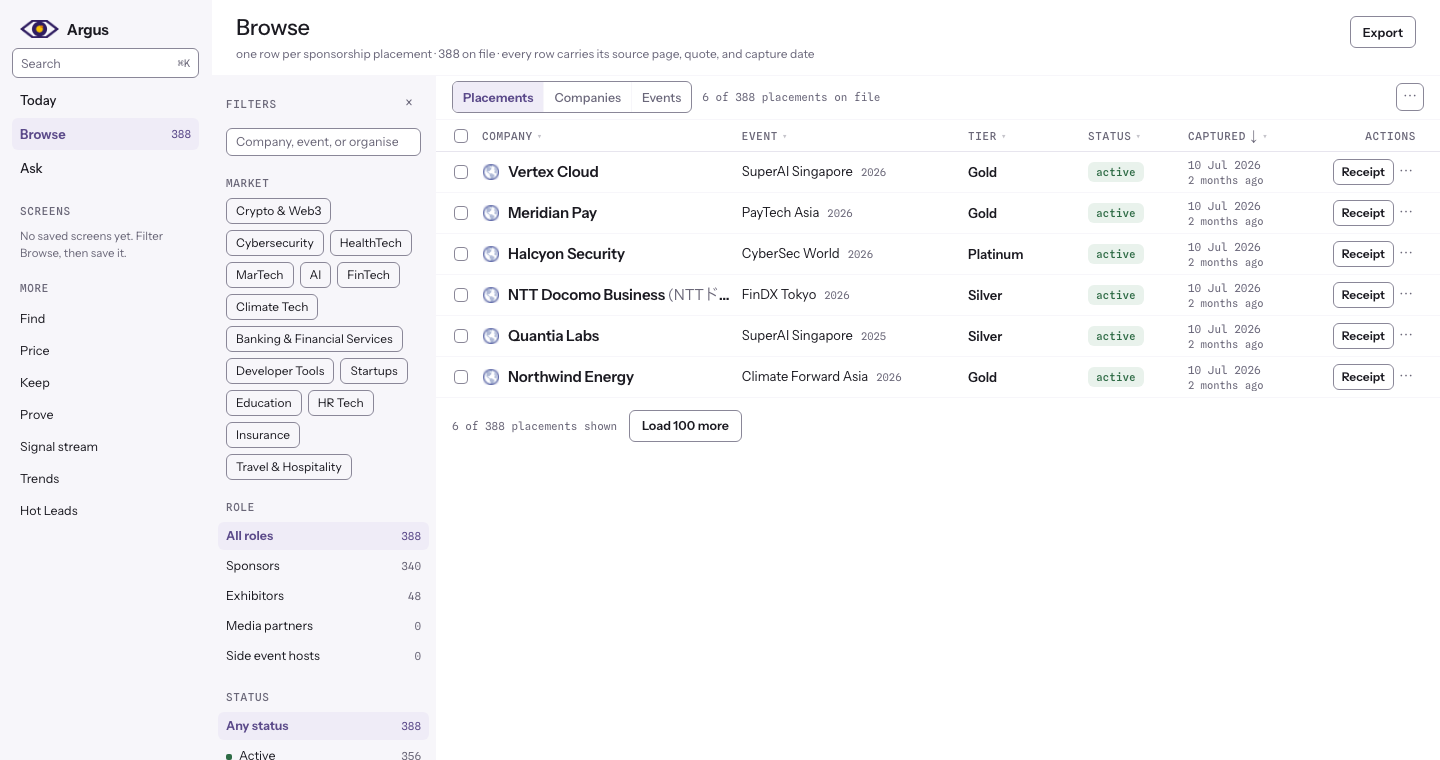Click the globe icon beside NTT Docomo Business
Image resolution: width=1440 pixels, height=760 pixels.
point(491,295)
